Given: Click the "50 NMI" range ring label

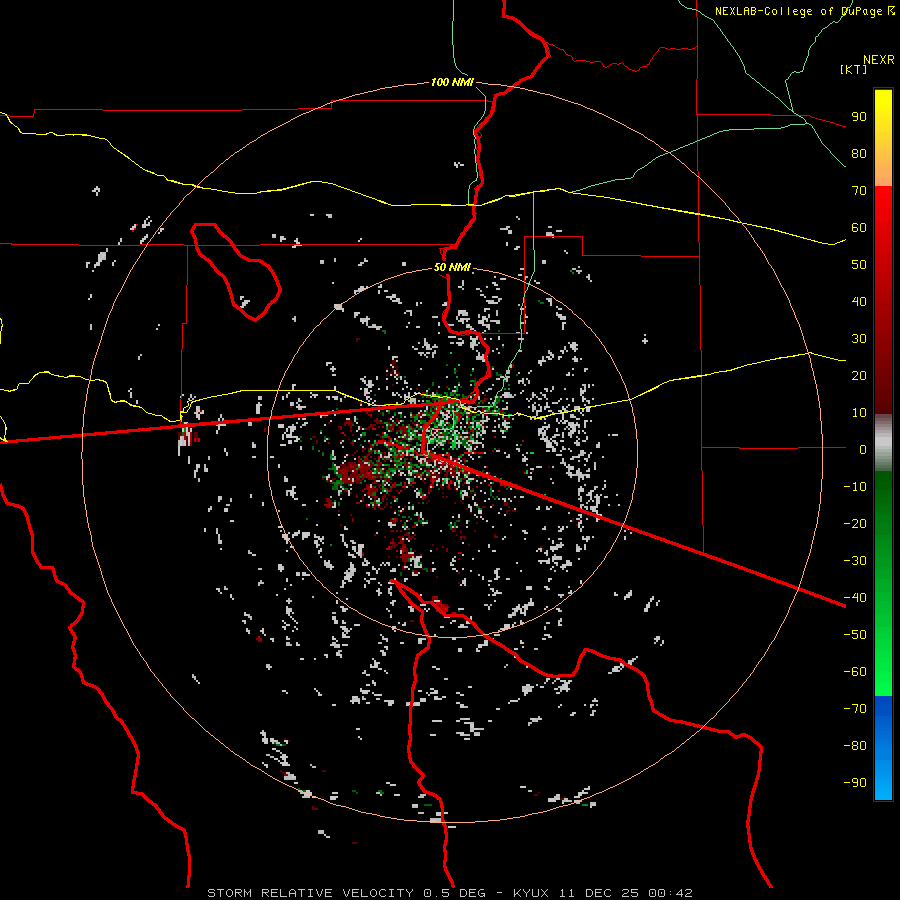Looking at the screenshot, I should (x=452, y=267).
